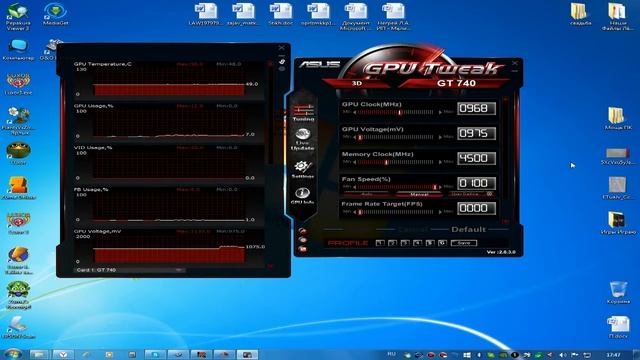
Task: Click the tuning panel scroll-down arrow
Action: [506, 222]
